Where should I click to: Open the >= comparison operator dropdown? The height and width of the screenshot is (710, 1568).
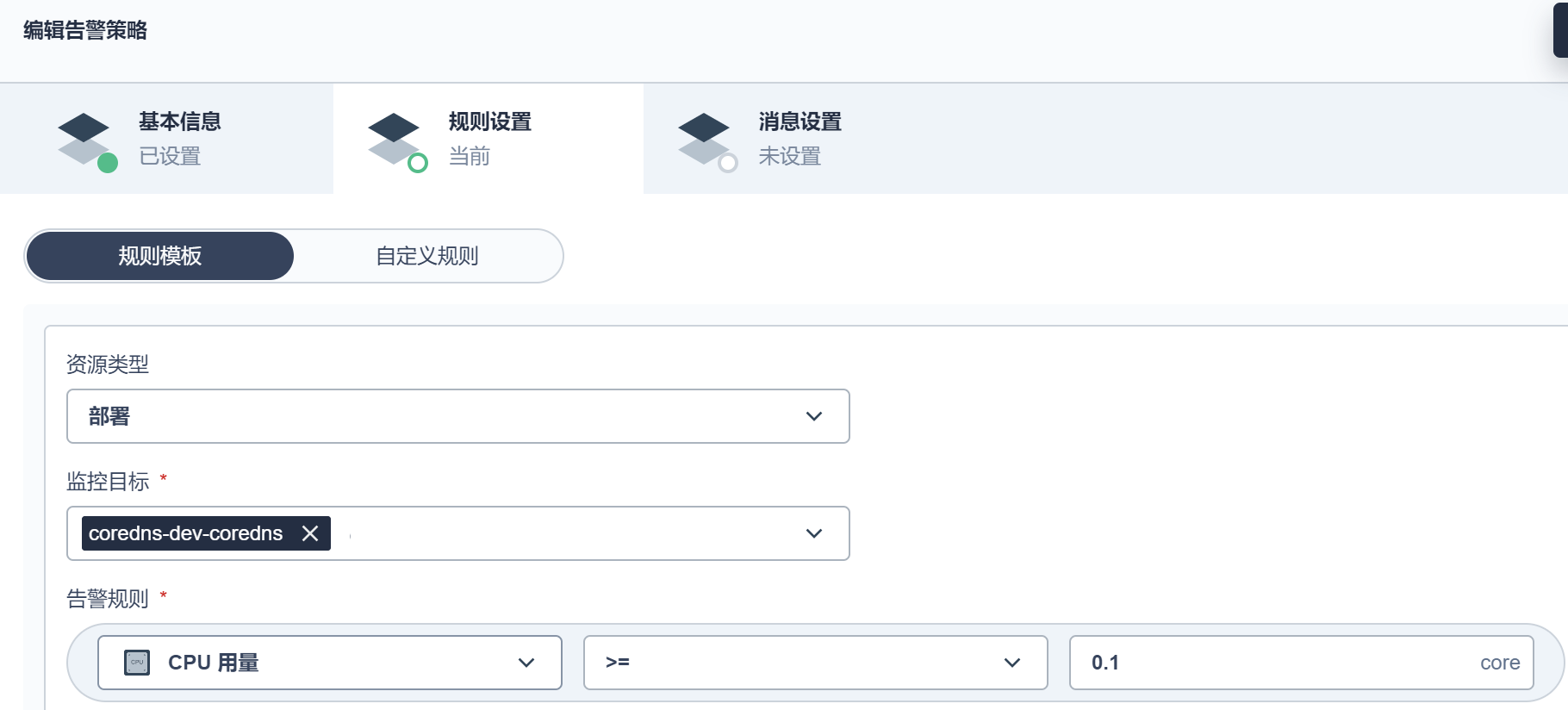click(815, 663)
